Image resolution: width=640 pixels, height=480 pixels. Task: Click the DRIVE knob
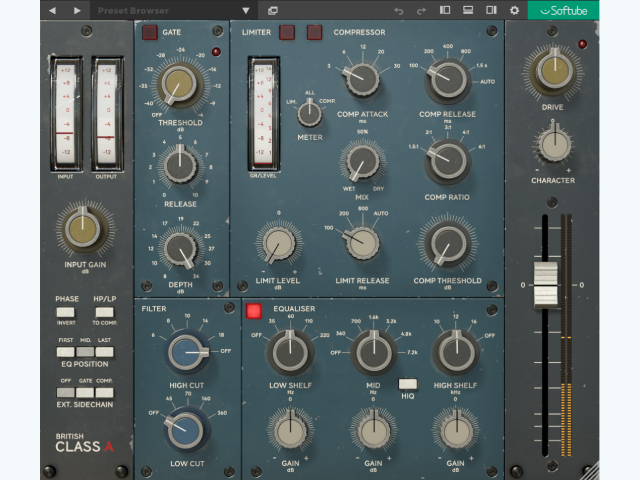click(554, 72)
